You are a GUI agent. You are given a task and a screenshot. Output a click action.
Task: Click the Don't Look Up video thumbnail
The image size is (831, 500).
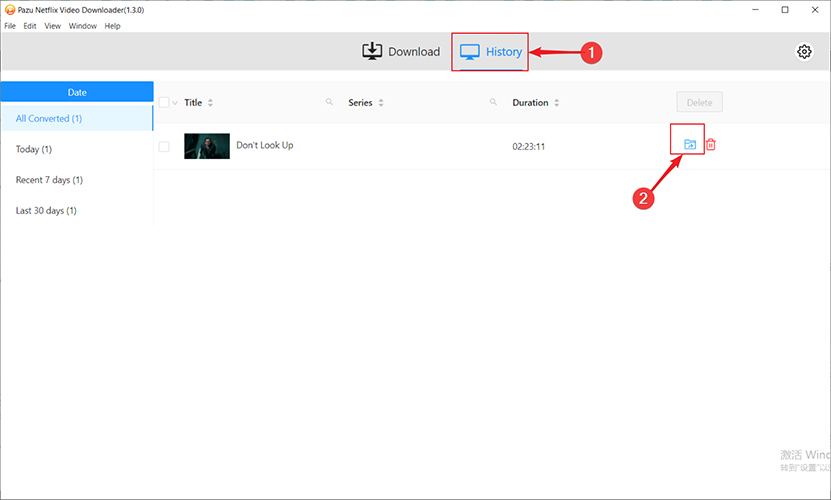207,146
